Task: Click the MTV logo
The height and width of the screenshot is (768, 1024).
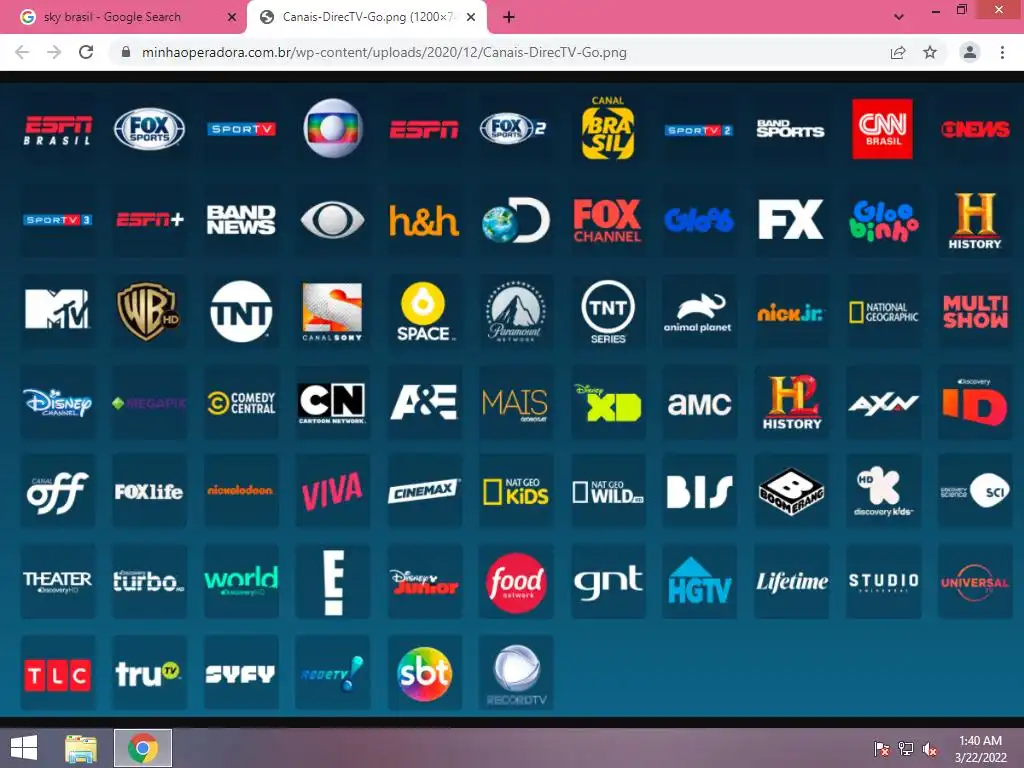Action: pyautogui.click(x=58, y=310)
